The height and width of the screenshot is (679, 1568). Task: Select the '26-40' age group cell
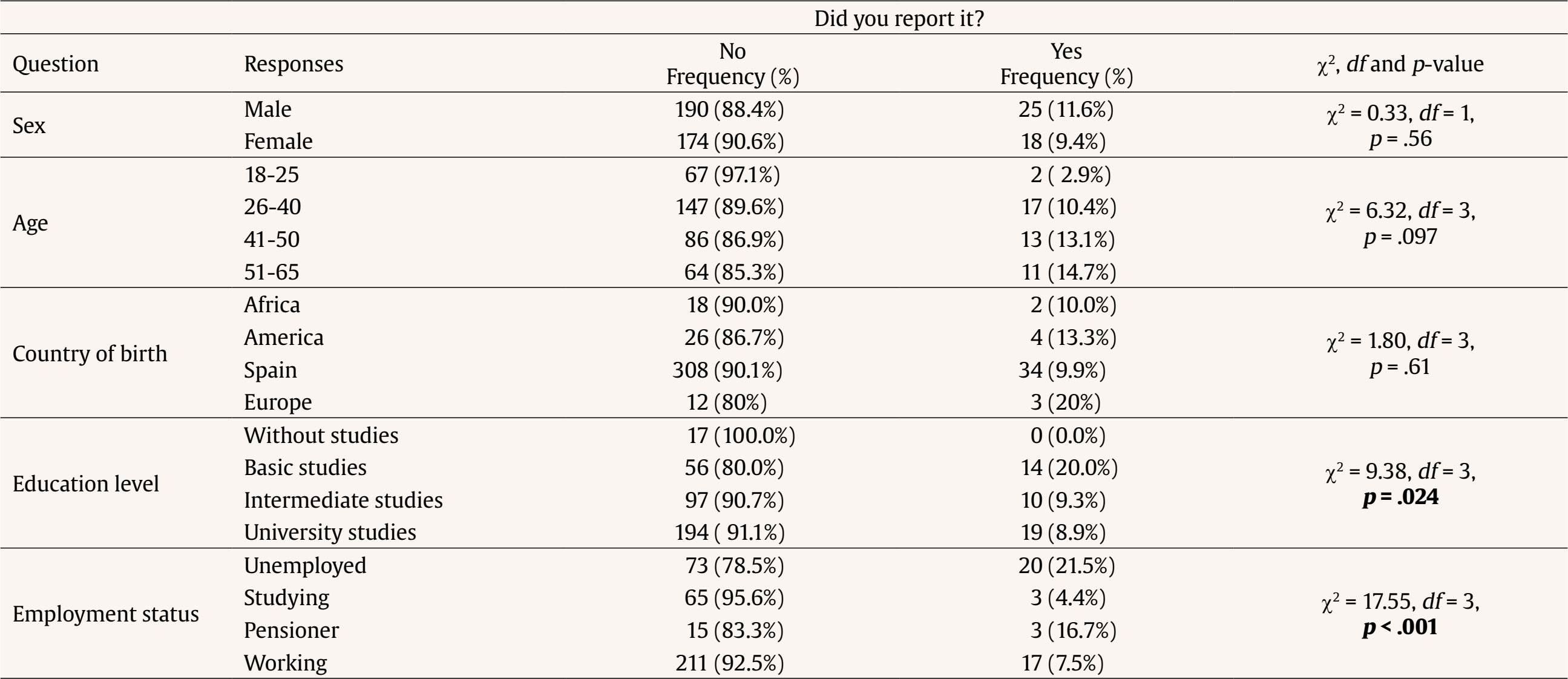coord(272,207)
